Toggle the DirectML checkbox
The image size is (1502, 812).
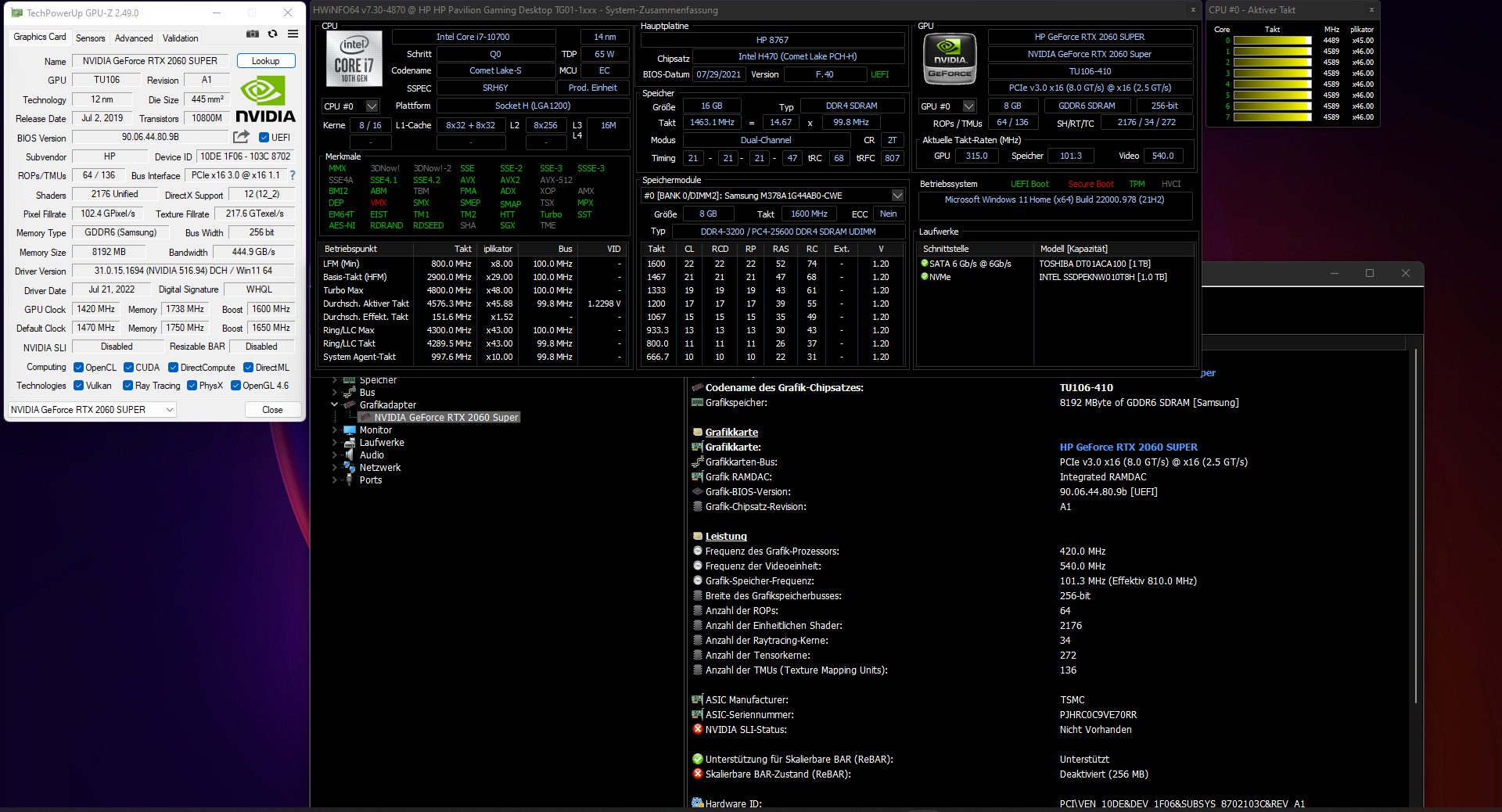(248, 367)
